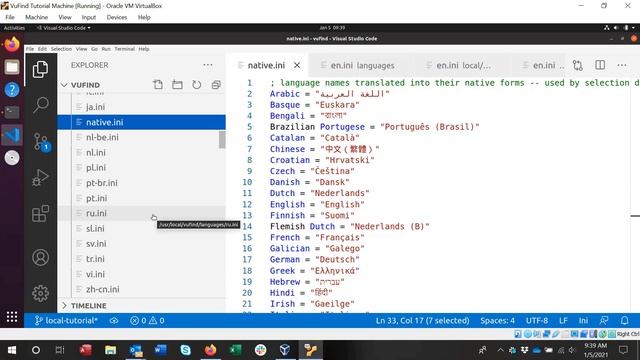Show Applications grid in Ubuntu dock
The width and height of the screenshot is (640, 360).
tap(12, 316)
